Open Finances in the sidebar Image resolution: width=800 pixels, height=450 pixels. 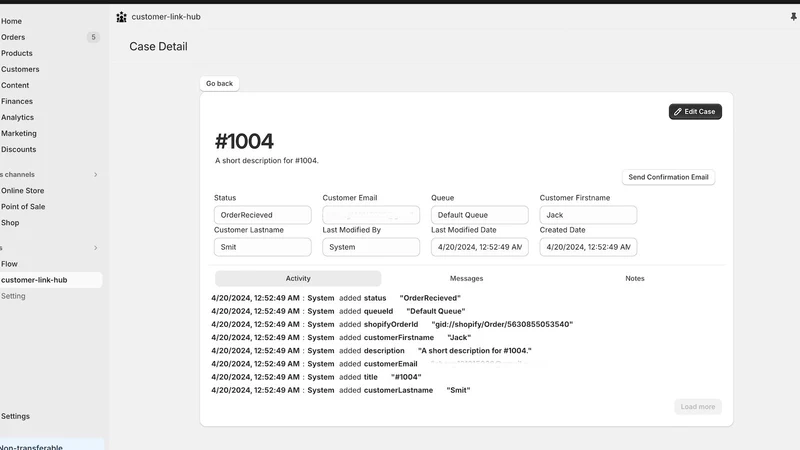point(16,101)
